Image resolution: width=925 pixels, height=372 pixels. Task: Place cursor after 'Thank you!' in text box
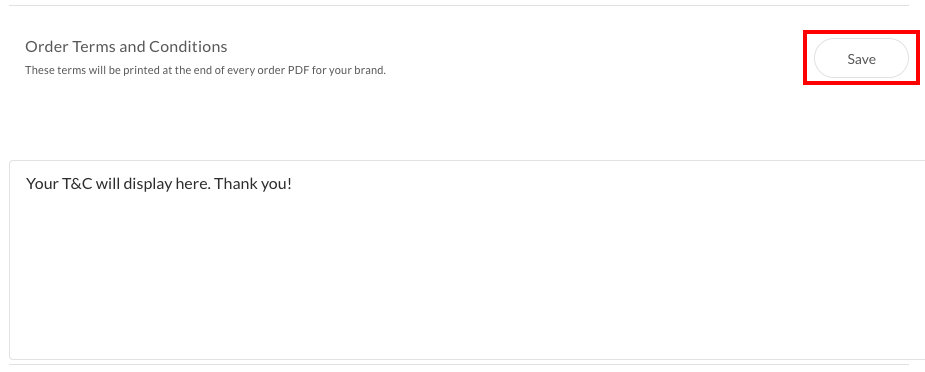coord(293,184)
